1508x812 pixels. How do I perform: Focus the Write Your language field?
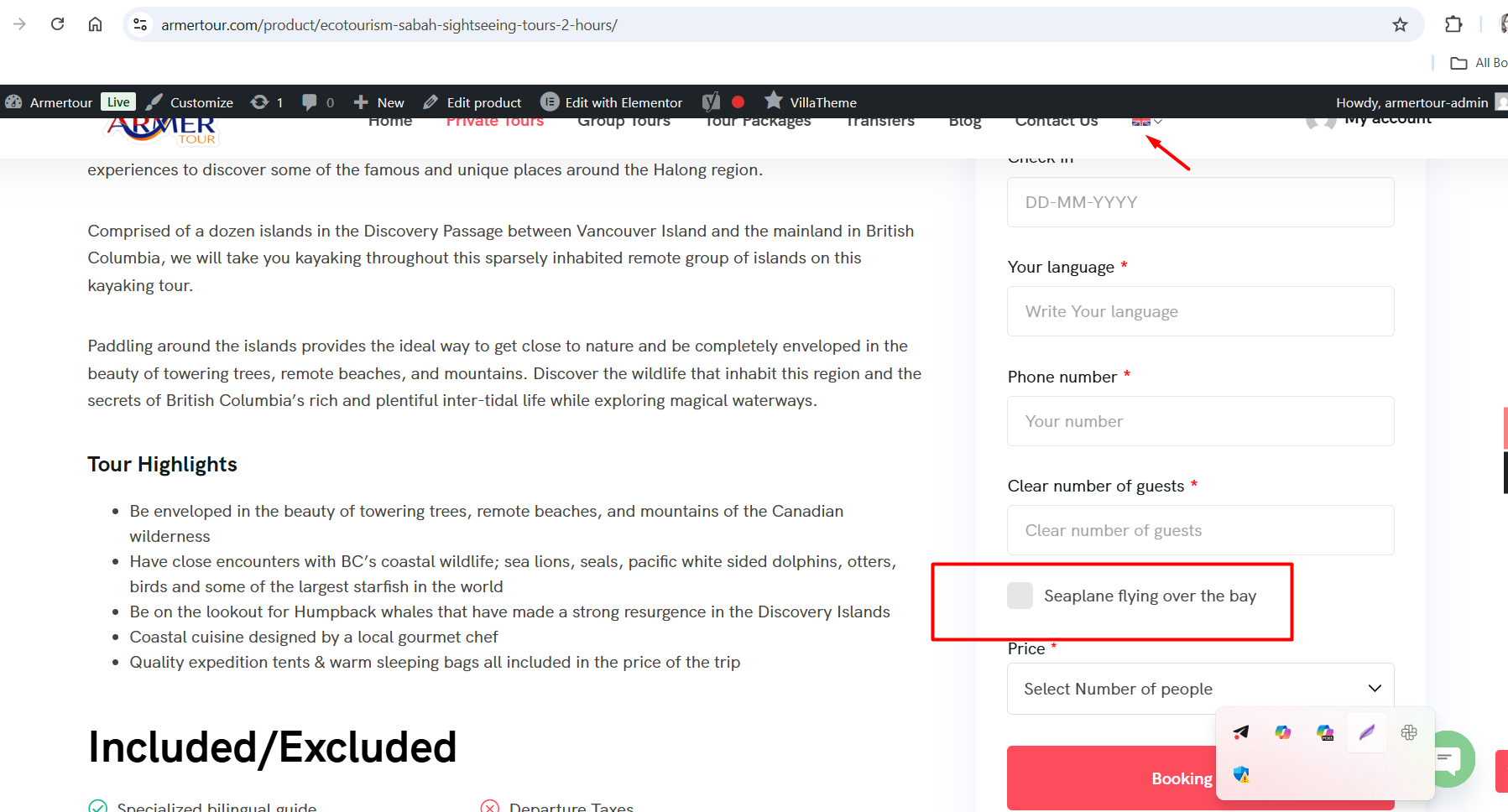[x=1200, y=311]
